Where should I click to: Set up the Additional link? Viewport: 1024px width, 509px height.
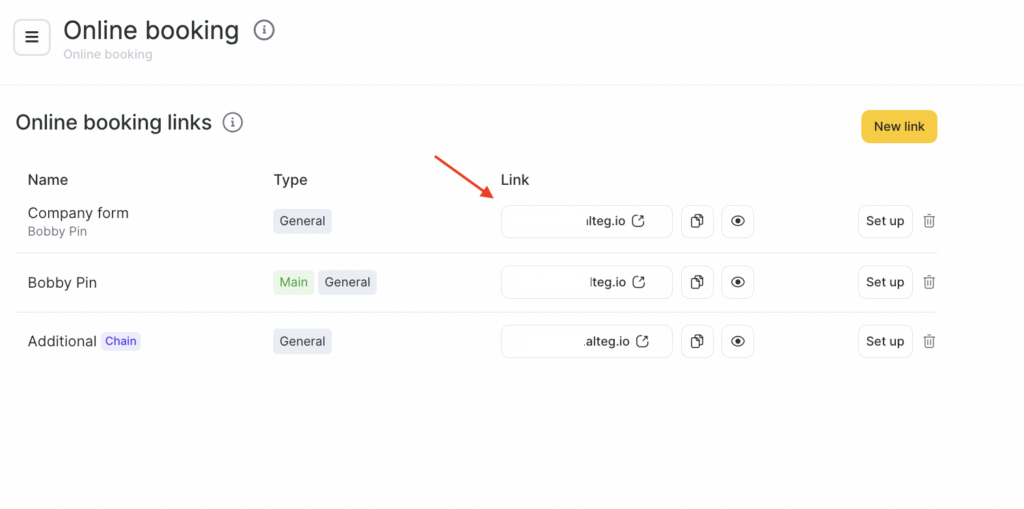point(885,341)
